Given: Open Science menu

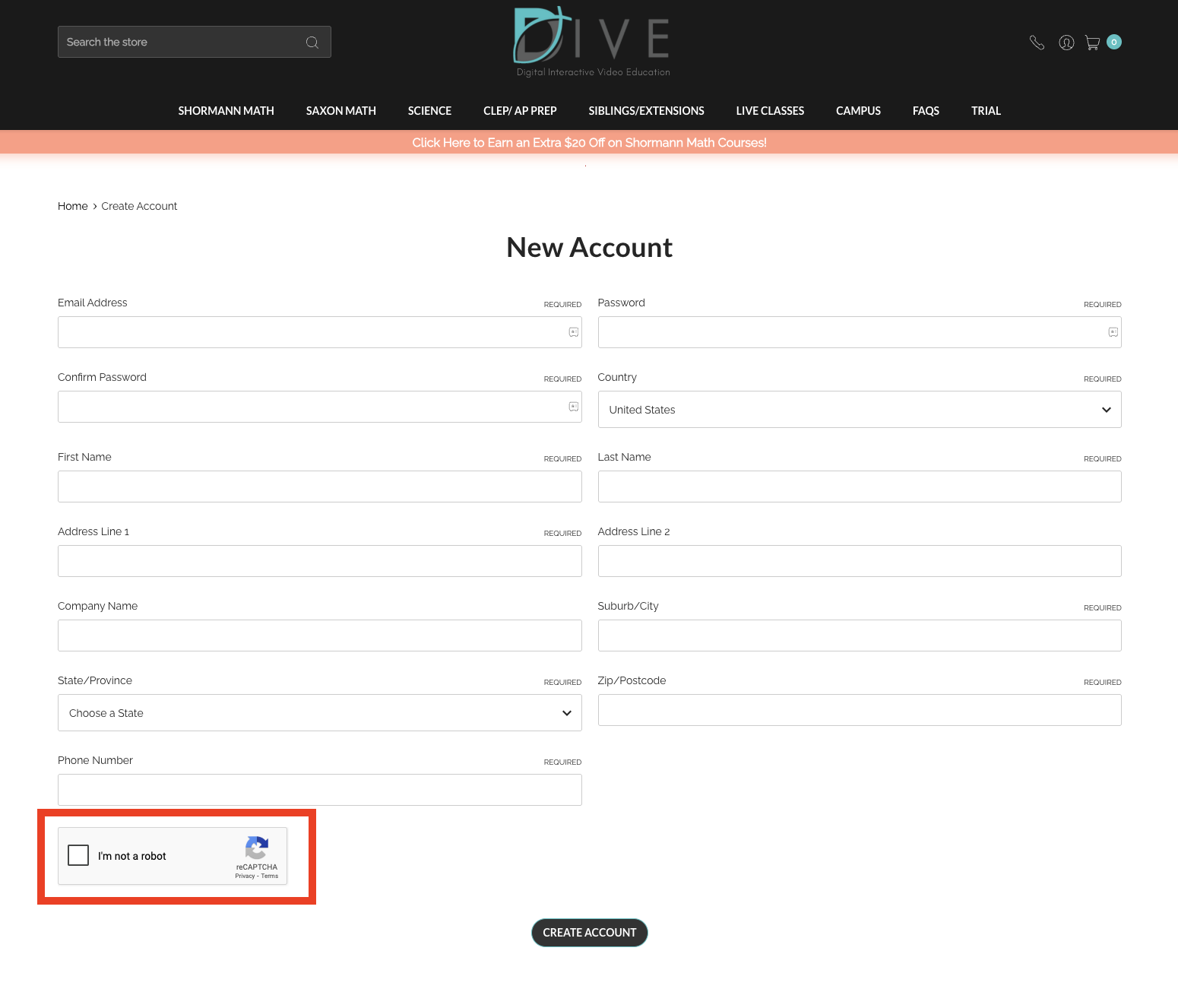Looking at the screenshot, I should [429, 111].
